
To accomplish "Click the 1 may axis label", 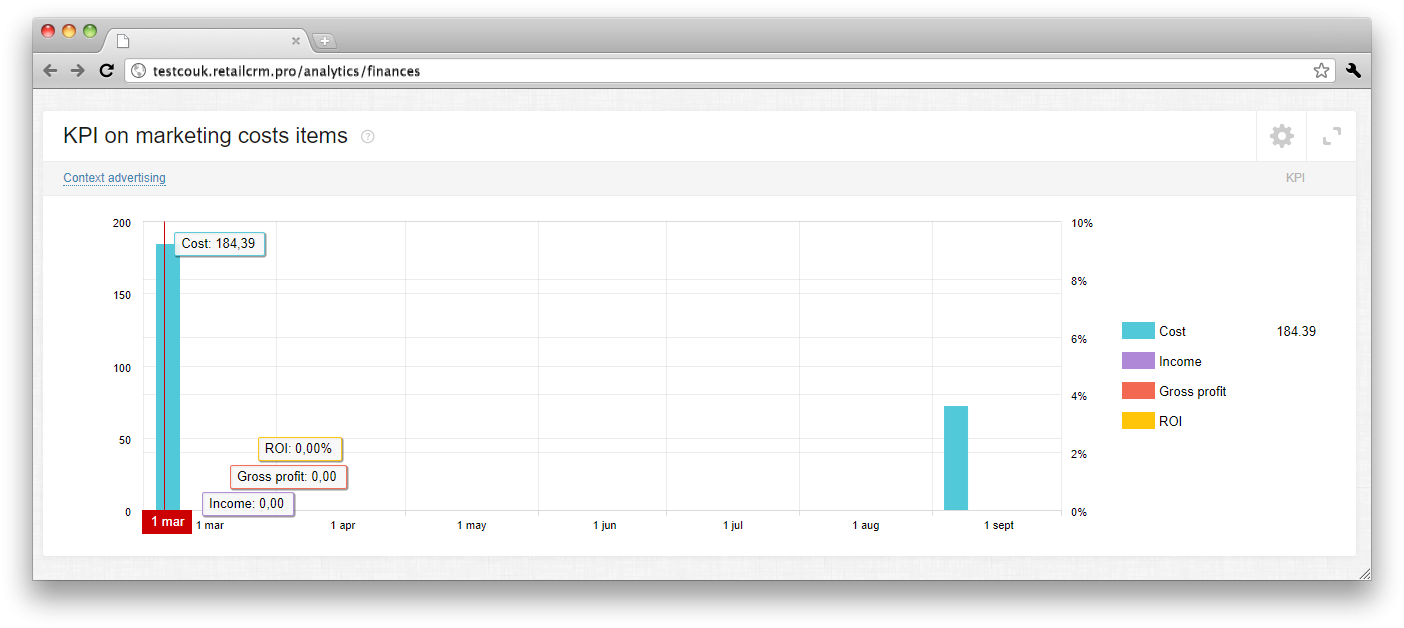I will [x=472, y=525].
